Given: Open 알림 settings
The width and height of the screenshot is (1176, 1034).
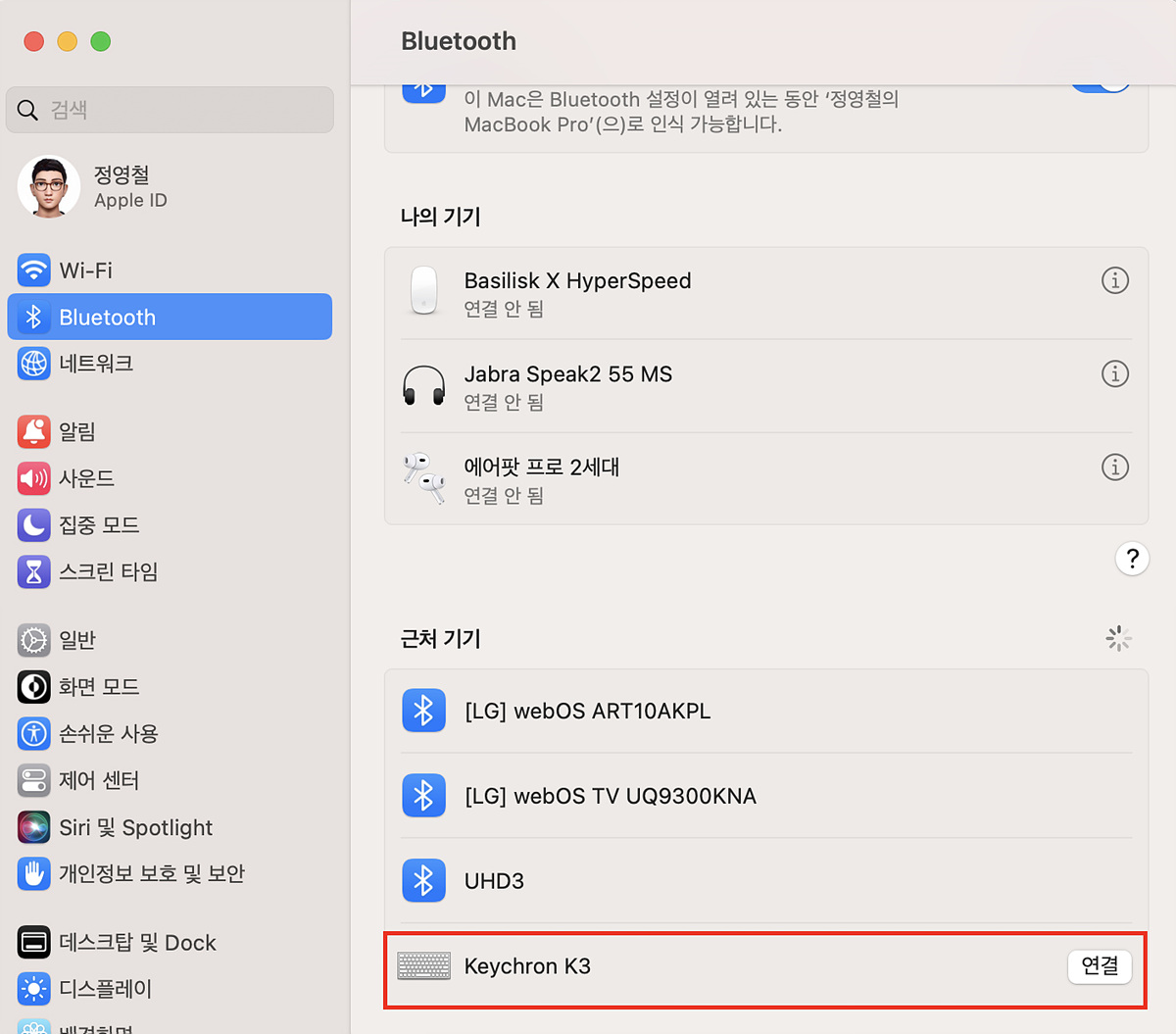Looking at the screenshot, I should pos(170,431).
